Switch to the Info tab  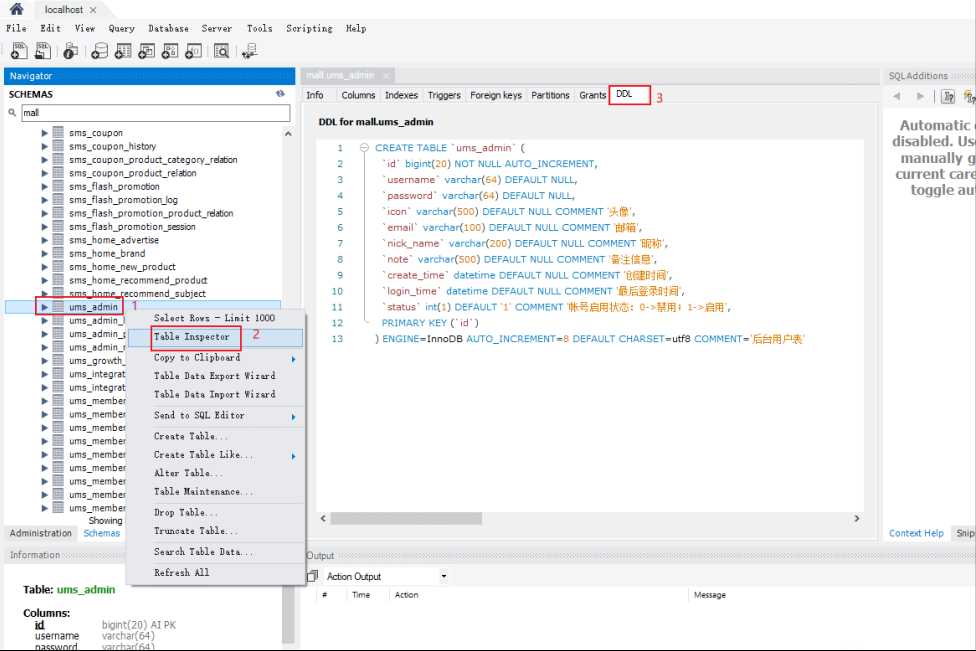315,95
